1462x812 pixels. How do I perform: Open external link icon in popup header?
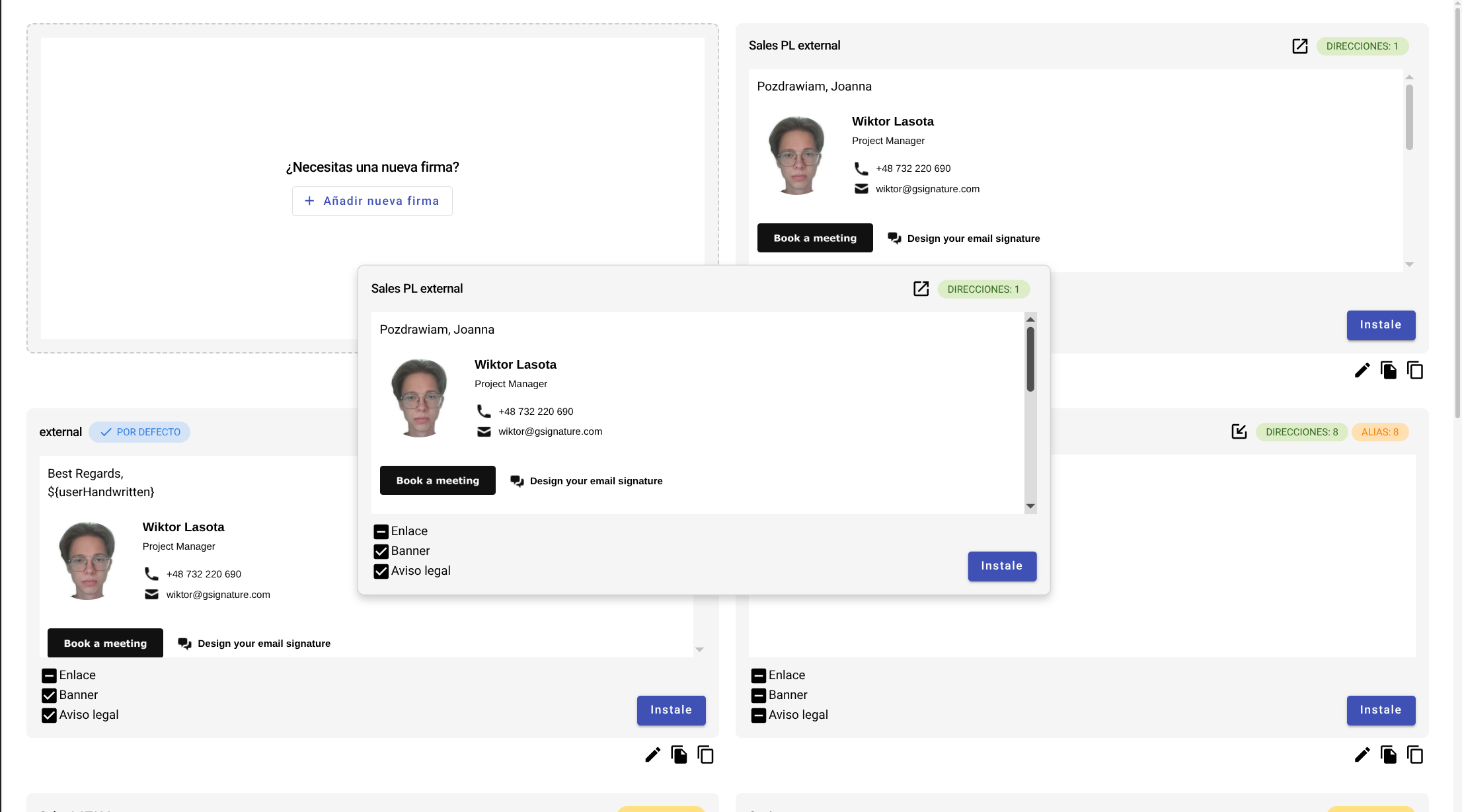point(921,289)
